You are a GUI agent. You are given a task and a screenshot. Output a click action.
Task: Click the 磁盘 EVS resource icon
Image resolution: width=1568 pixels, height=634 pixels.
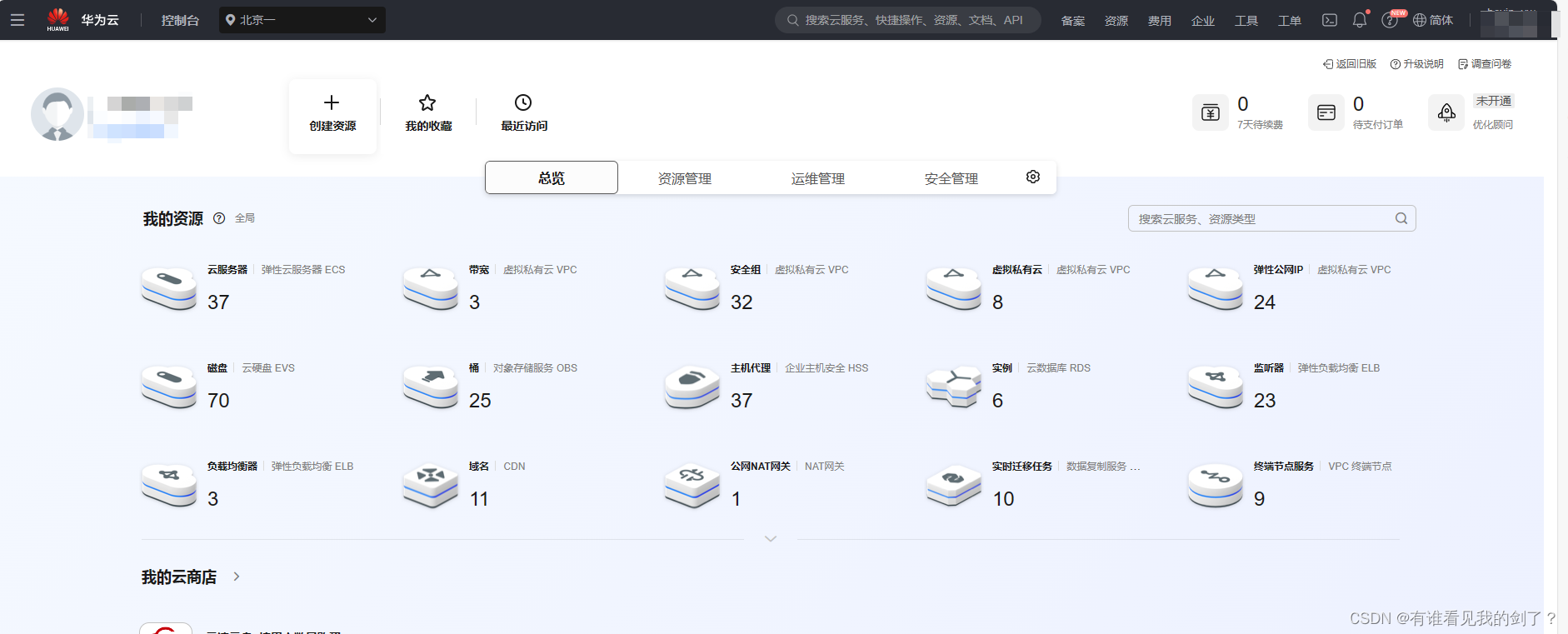[169, 387]
